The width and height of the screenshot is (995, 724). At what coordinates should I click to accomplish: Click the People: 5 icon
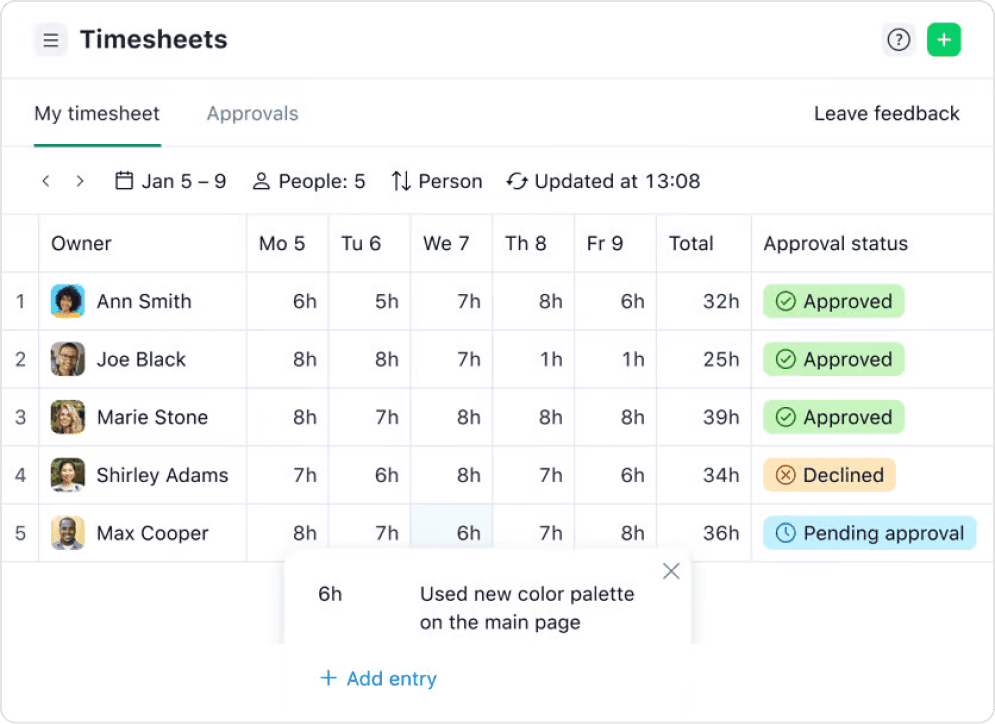(x=261, y=181)
